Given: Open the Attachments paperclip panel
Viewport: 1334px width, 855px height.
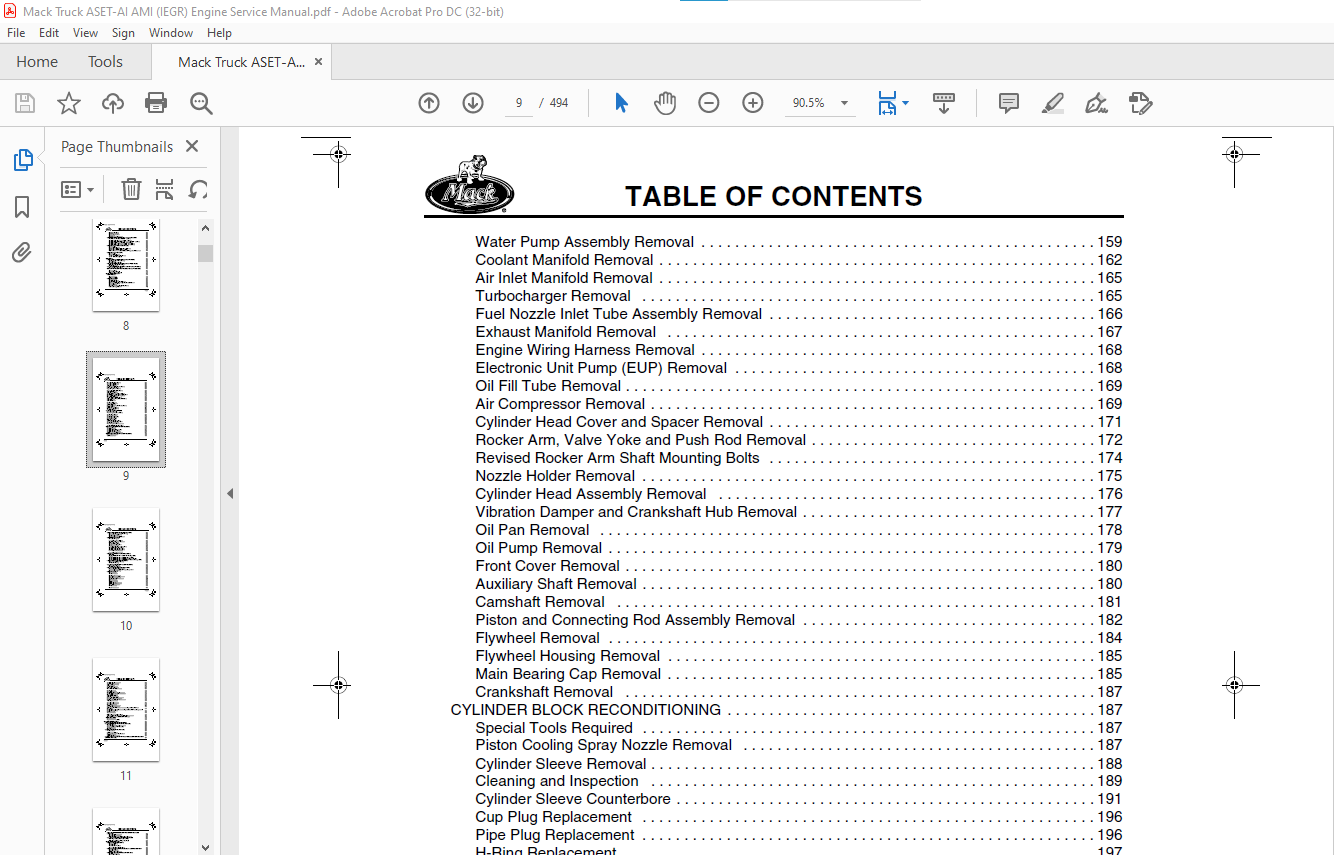Looking at the screenshot, I should pos(22,253).
